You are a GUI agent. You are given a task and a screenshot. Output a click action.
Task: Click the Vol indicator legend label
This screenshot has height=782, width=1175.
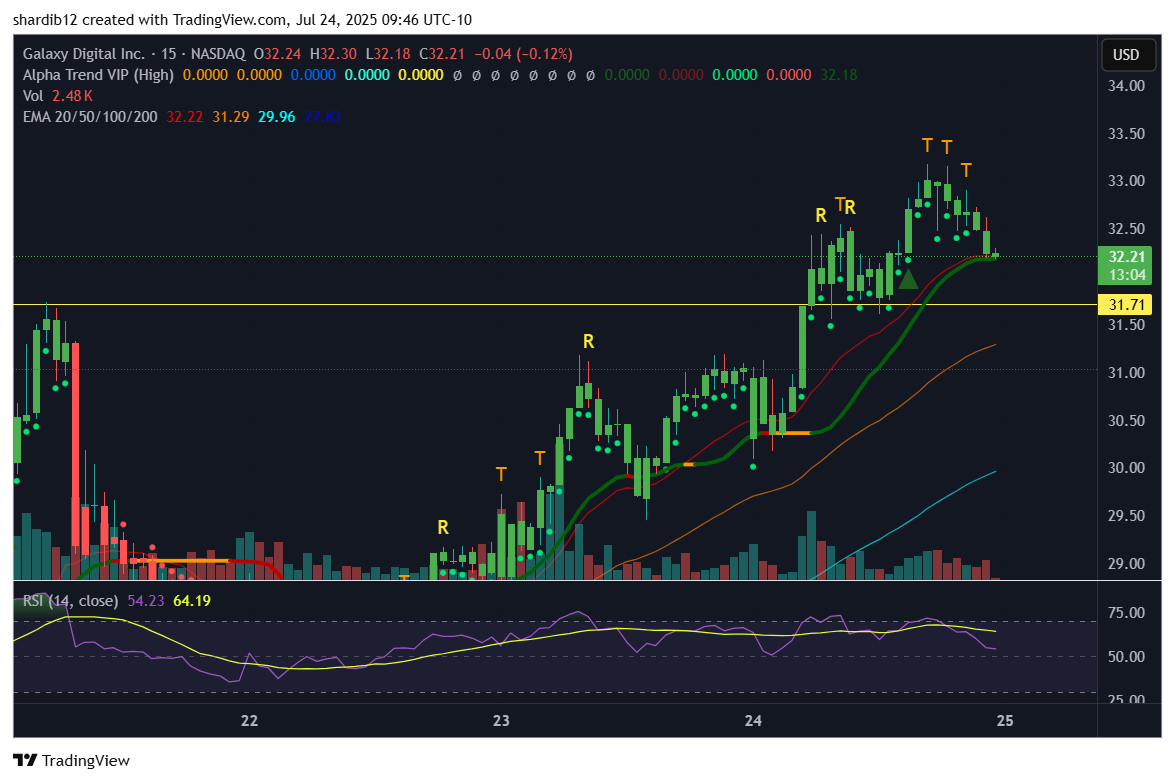(x=33, y=96)
